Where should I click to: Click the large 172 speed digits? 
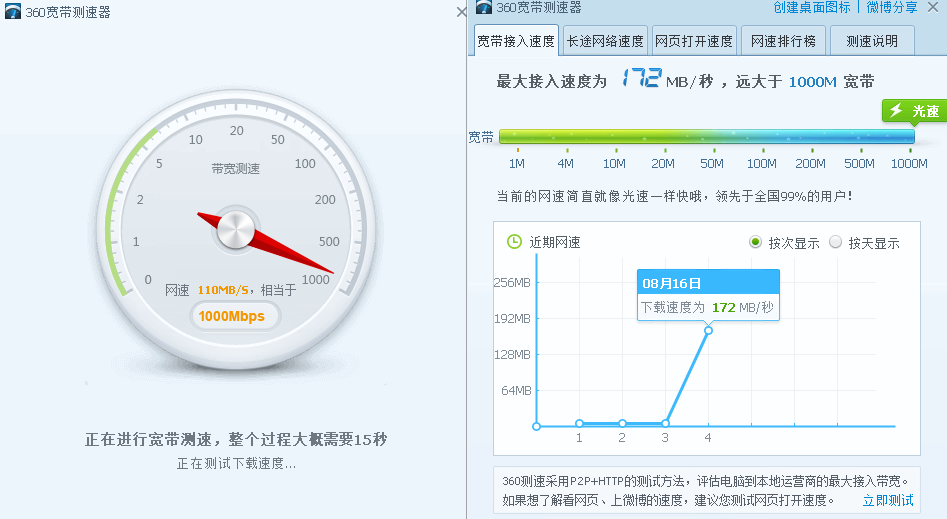(642, 78)
